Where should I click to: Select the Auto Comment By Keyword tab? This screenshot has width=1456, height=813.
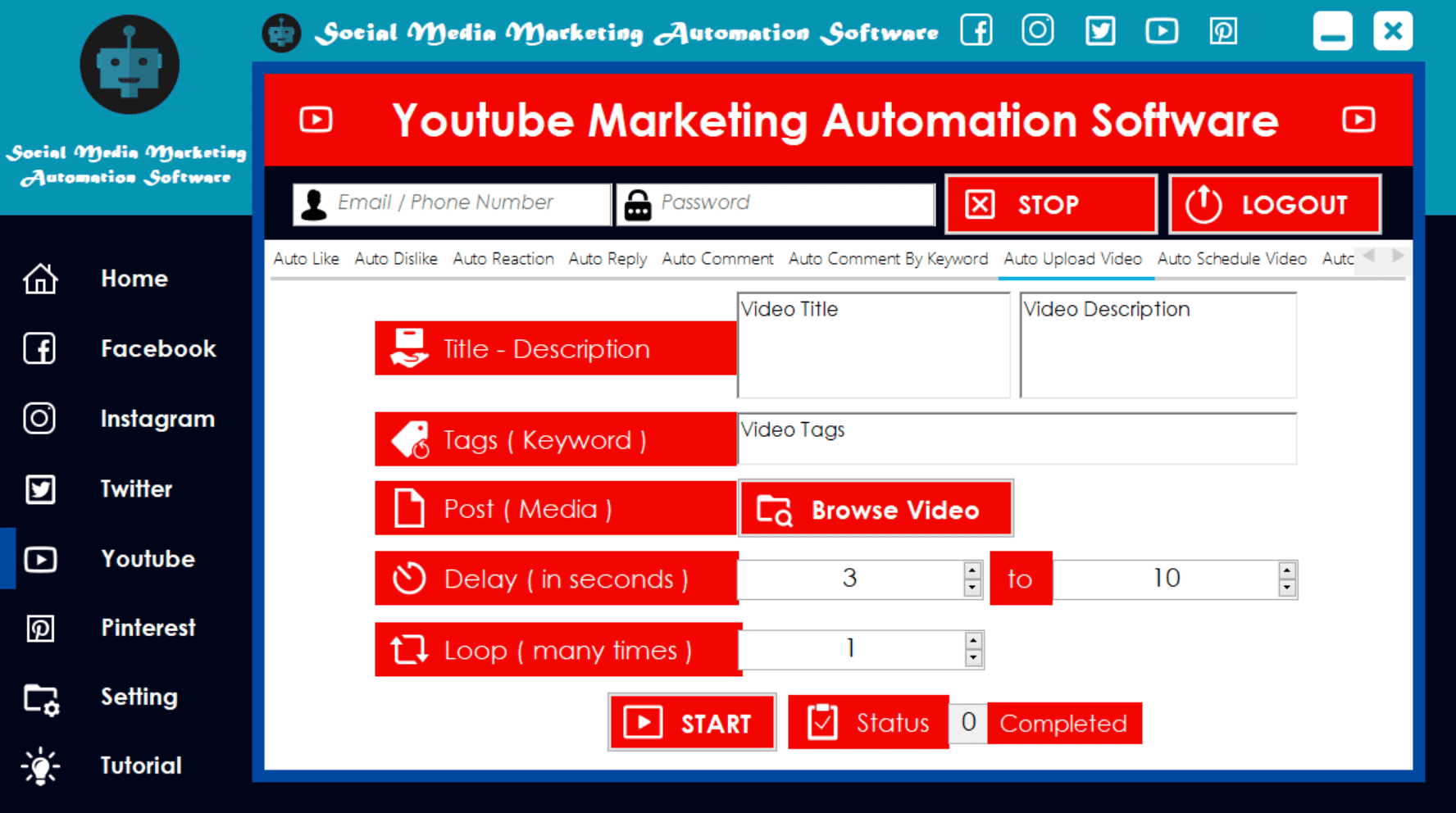coord(888,259)
